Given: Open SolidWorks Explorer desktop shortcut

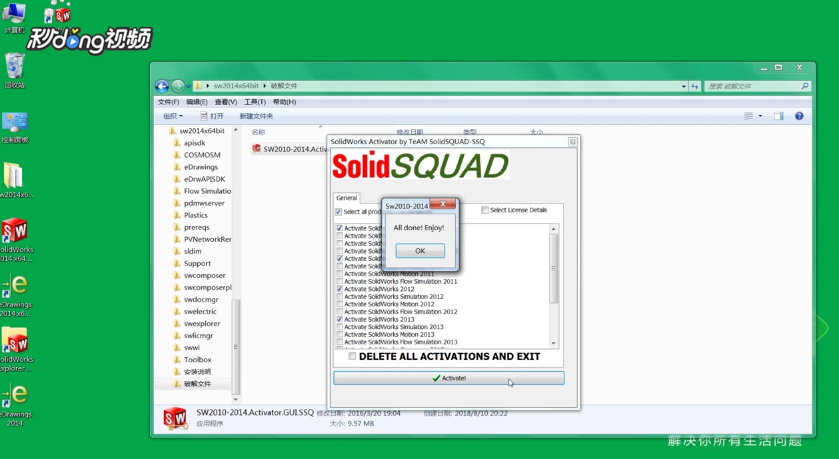Looking at the screenshot, I should [15, 349].
